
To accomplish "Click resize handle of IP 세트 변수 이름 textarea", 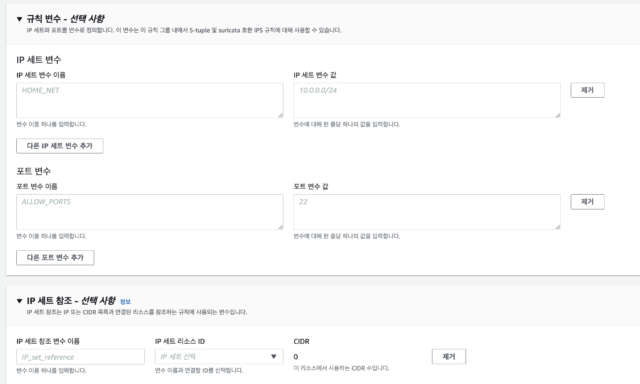I will click(280, 115).
